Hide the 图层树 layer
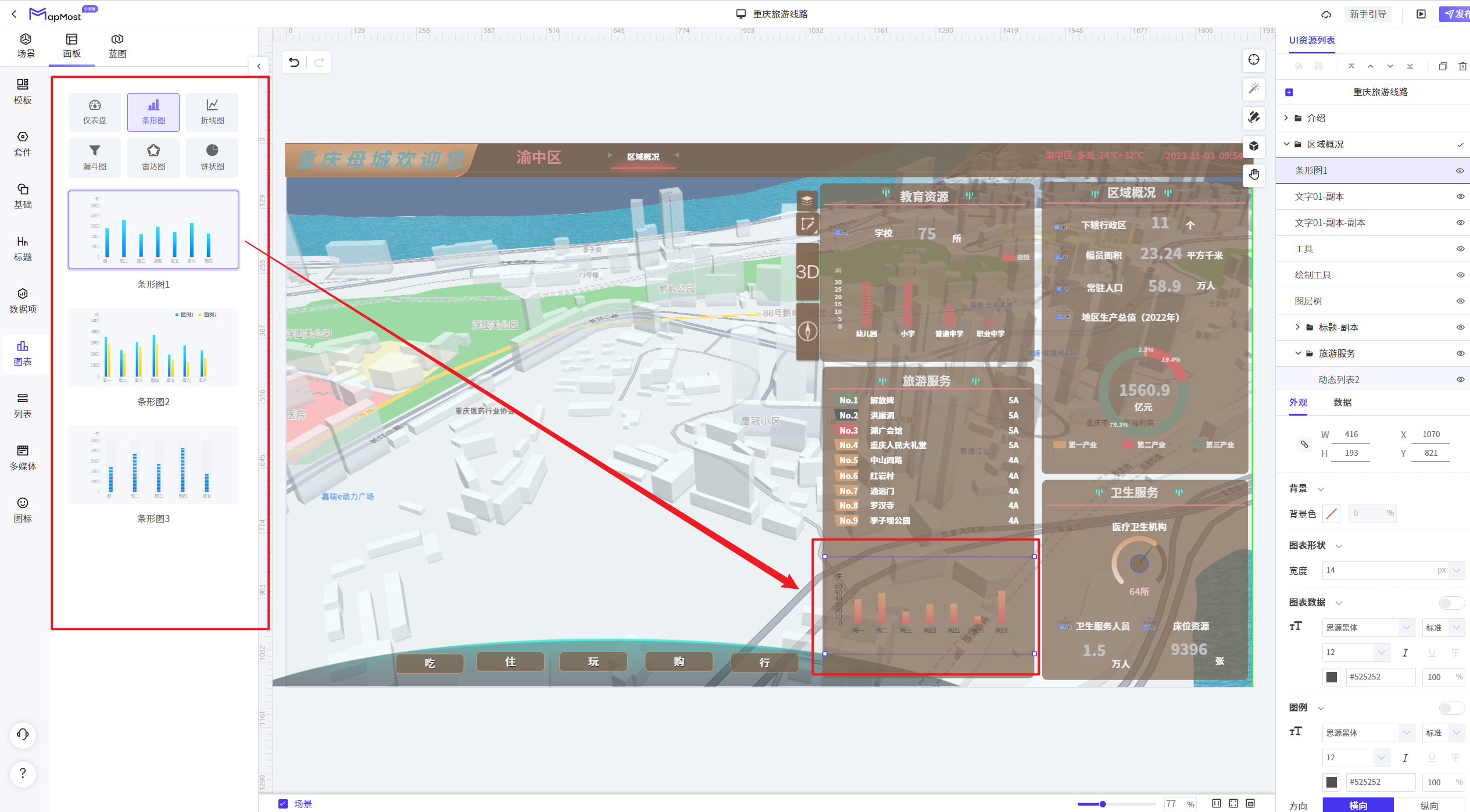Image resolution: width=1470 pixels, height=812 pixels. point(1460,301)
